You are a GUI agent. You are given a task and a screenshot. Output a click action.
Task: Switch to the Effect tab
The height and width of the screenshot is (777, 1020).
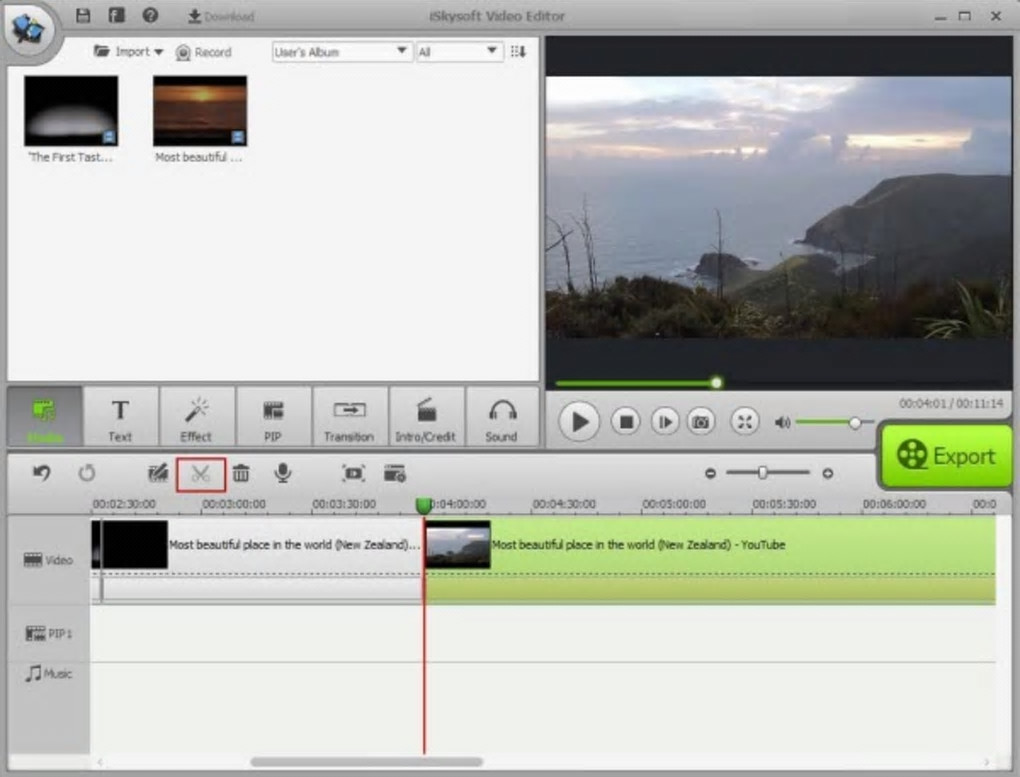tap(196, 416)
